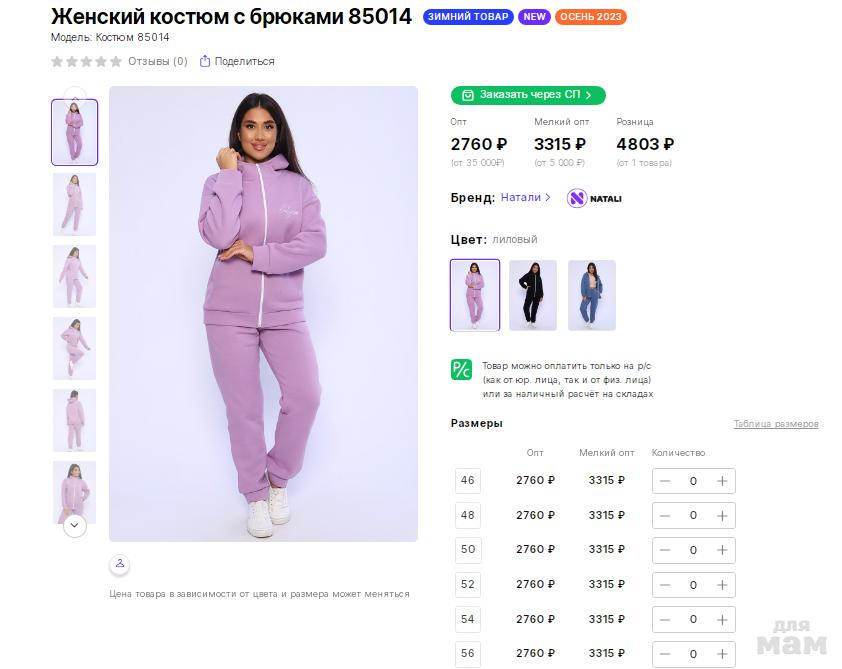Open the 'Таблица размеров' size chart link
The image size is (842, 669).
point(776,424)
